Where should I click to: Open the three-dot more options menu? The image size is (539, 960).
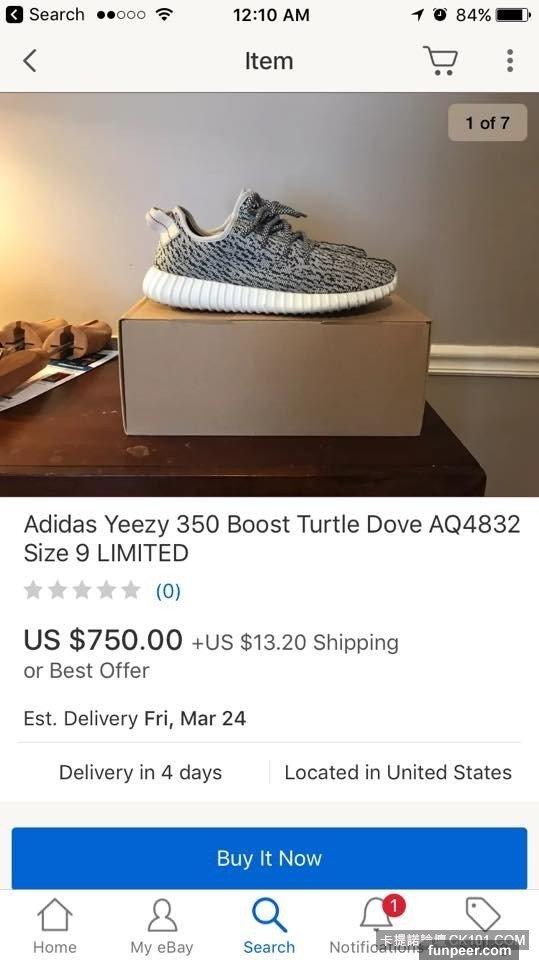[510, 61]
